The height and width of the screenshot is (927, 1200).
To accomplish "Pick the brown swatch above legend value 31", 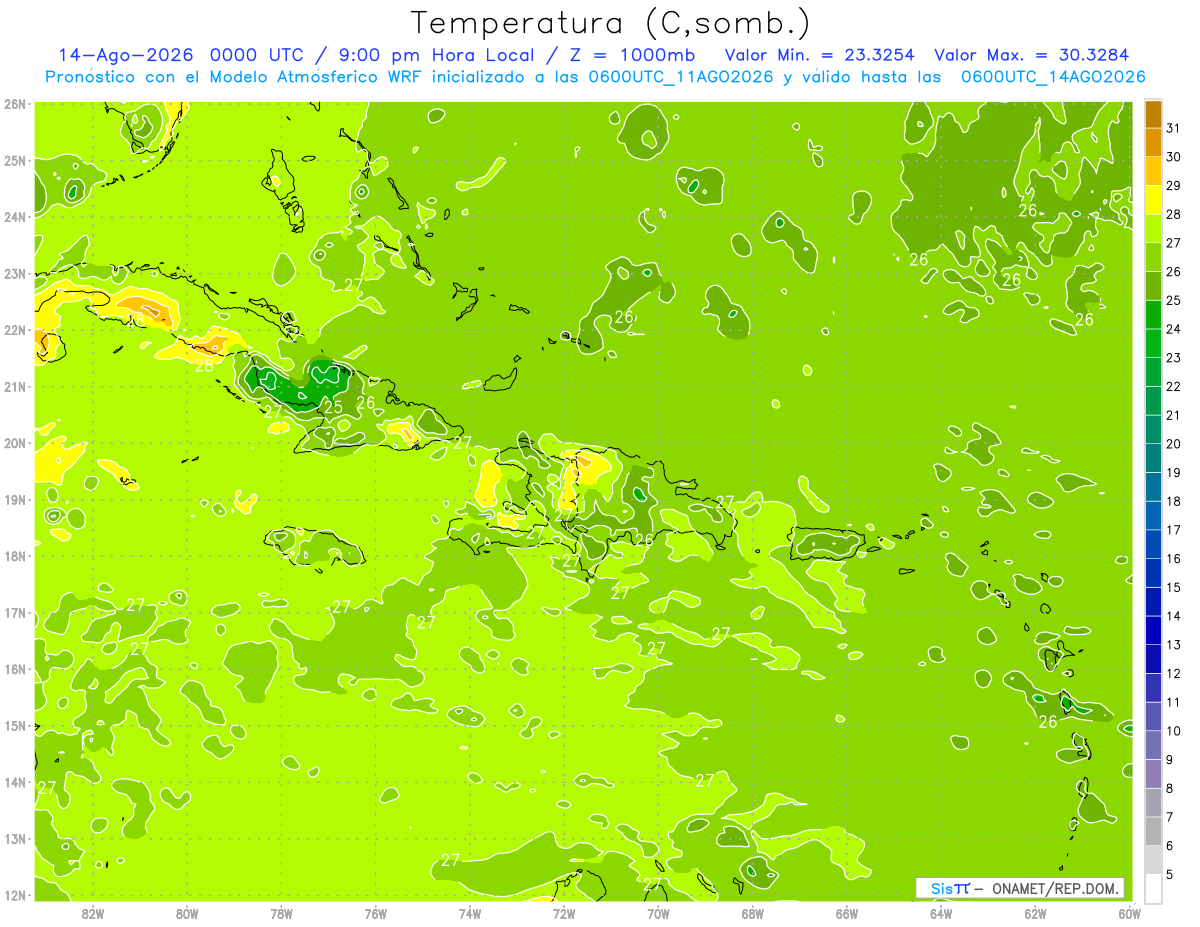I will 1154,114.
